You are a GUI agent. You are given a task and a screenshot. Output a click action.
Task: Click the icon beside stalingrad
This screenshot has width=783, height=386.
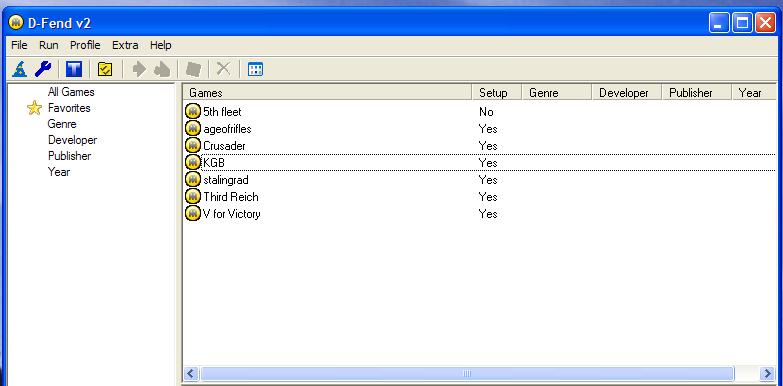(x=193, y=179)
